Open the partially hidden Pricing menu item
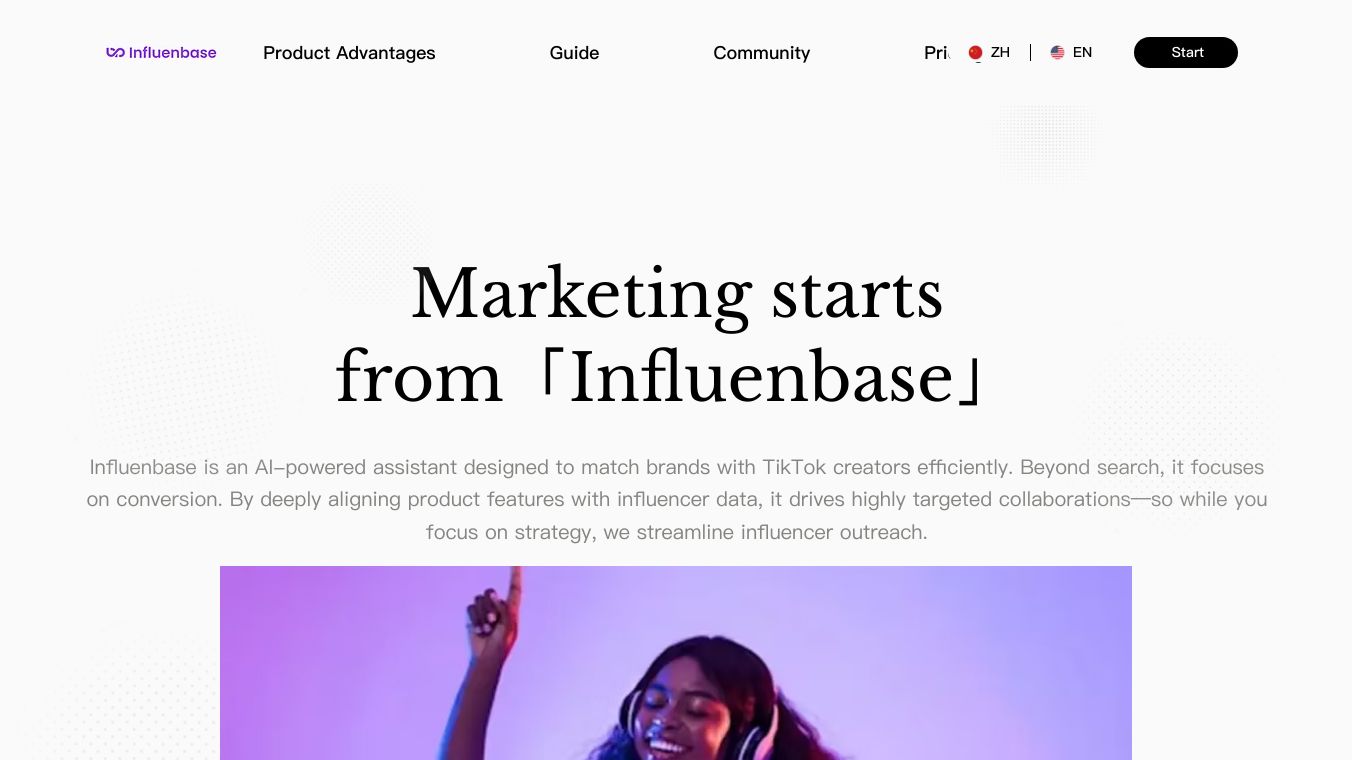Viewport: 1352px width, 760px height. pos(936,53)
